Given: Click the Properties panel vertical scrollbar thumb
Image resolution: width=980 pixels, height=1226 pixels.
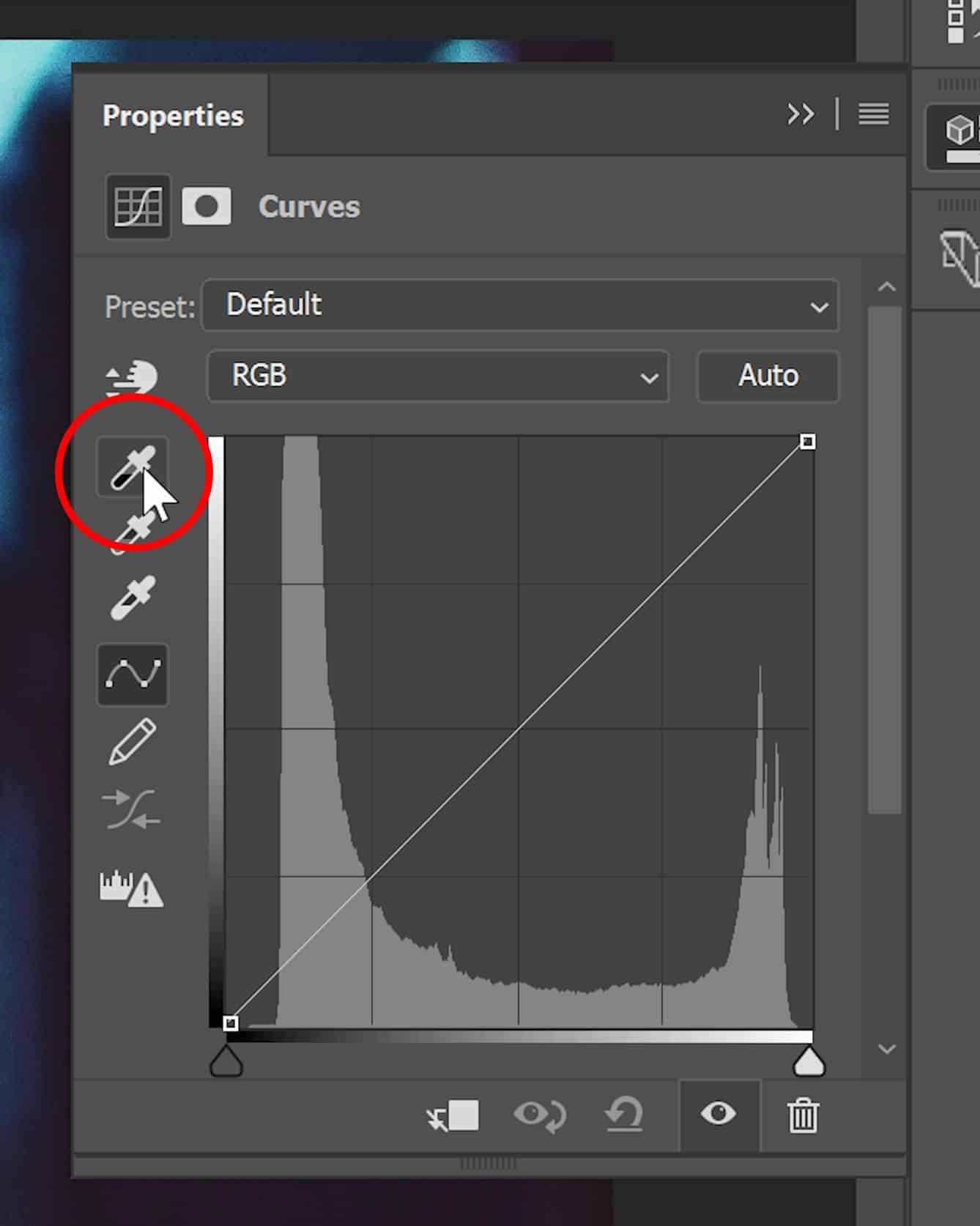Looking at the screenshot, I should point(885,560).
